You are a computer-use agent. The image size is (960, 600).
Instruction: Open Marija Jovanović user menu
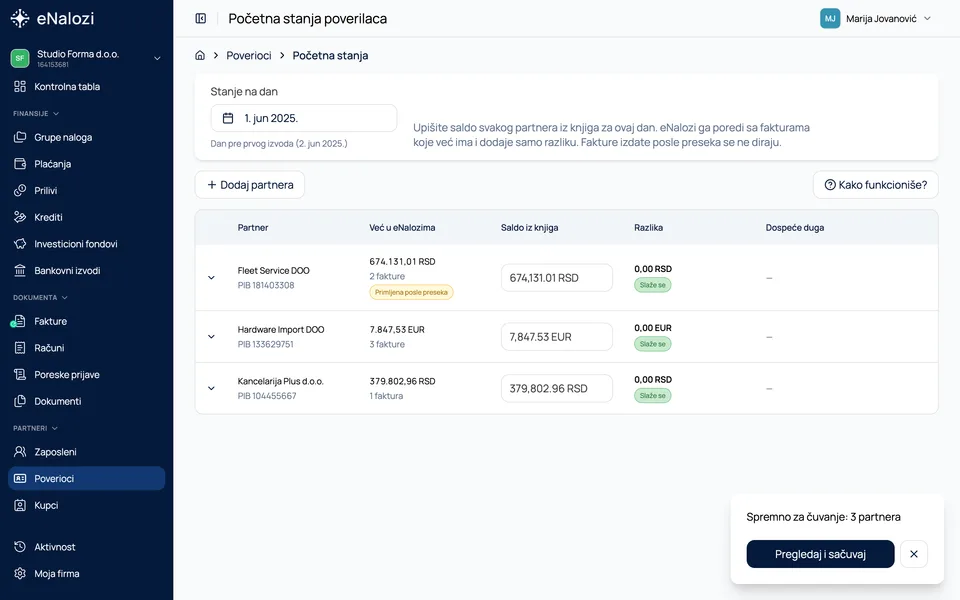[x=876, y=18]
